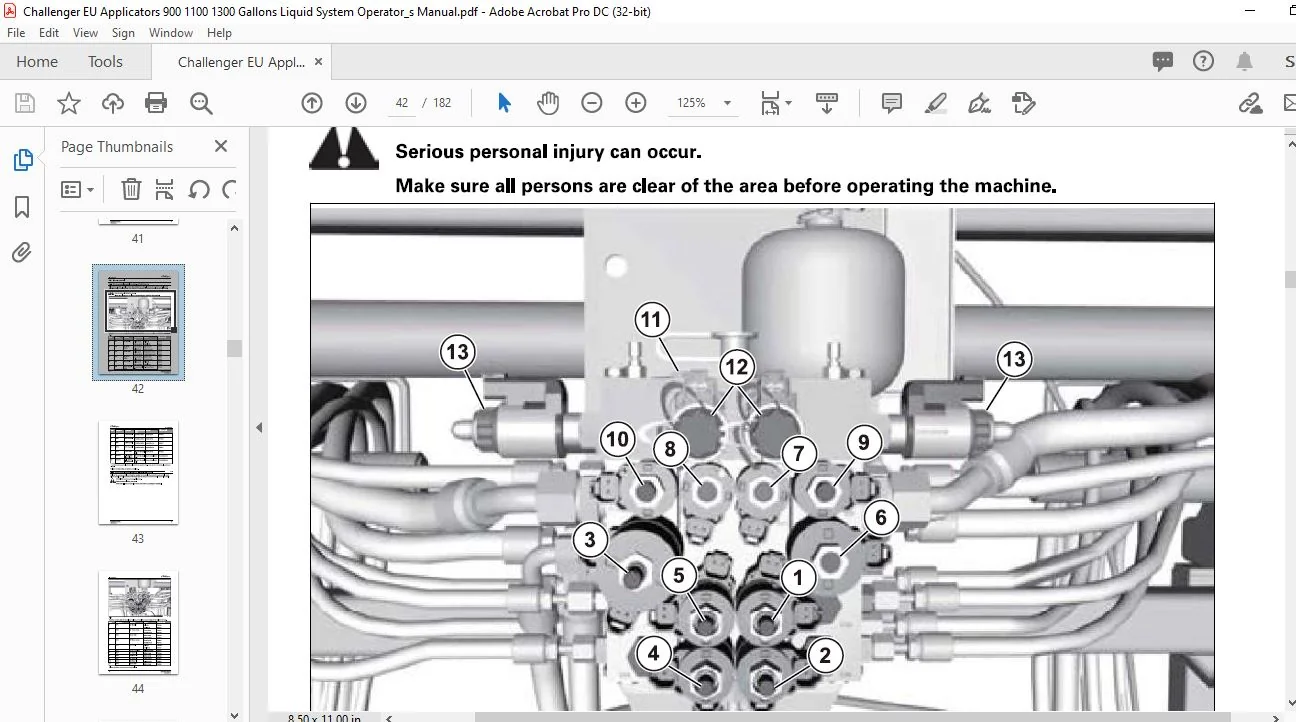Switch to the Home tab
This screenshot has width=1296, height=722.
coord(37,62)
